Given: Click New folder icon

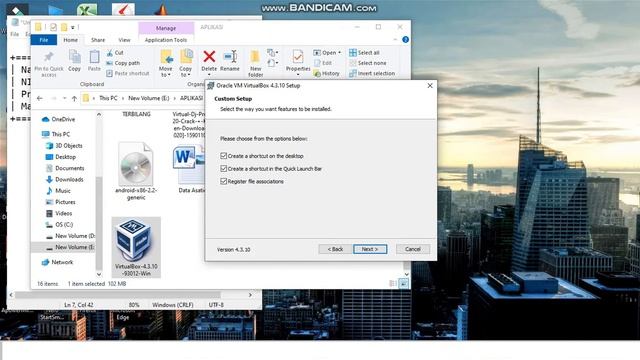Looking at the screenshot, I should click(256, 63).
